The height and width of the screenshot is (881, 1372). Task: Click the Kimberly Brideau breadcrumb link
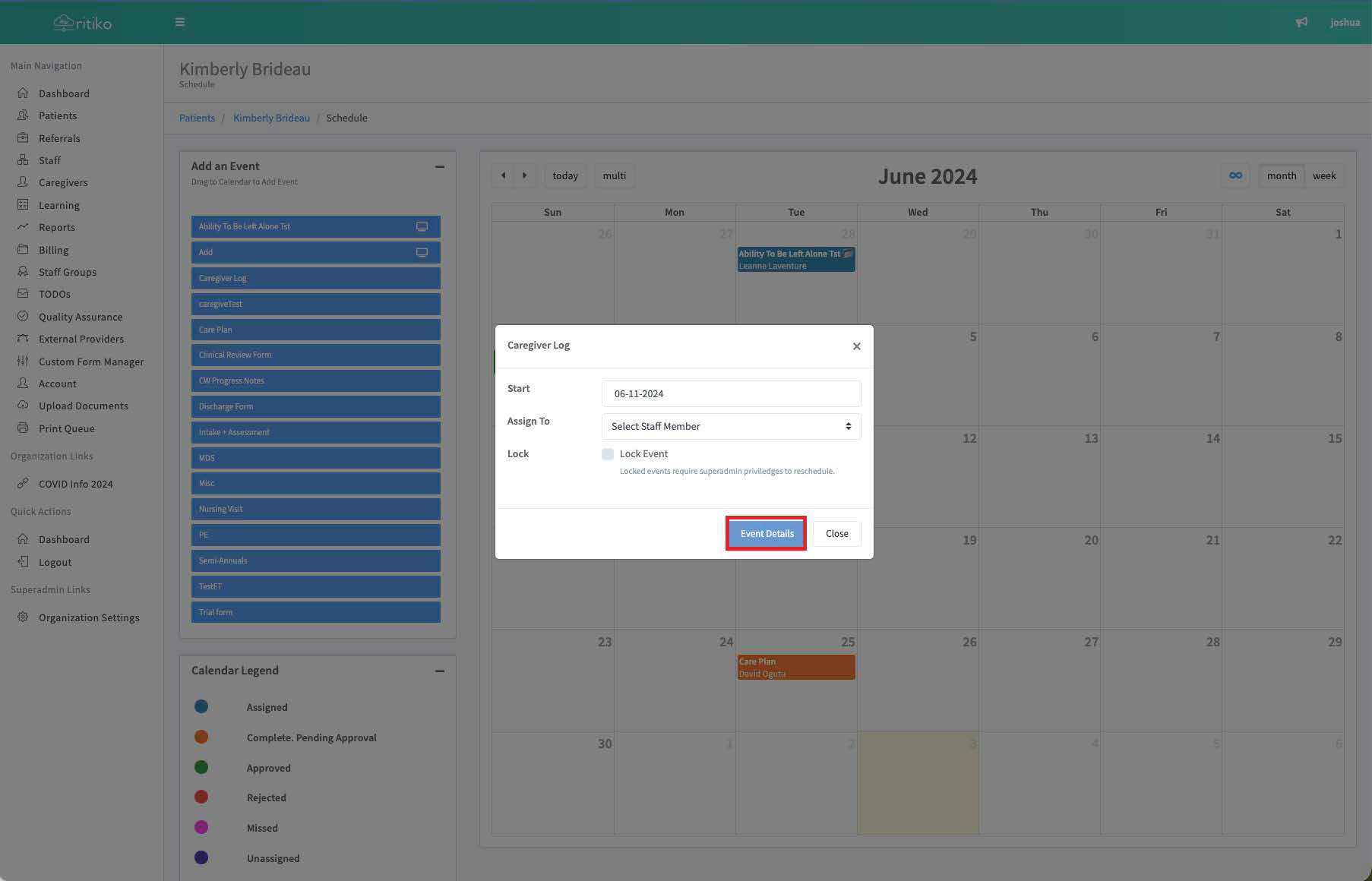coord(271,118)
